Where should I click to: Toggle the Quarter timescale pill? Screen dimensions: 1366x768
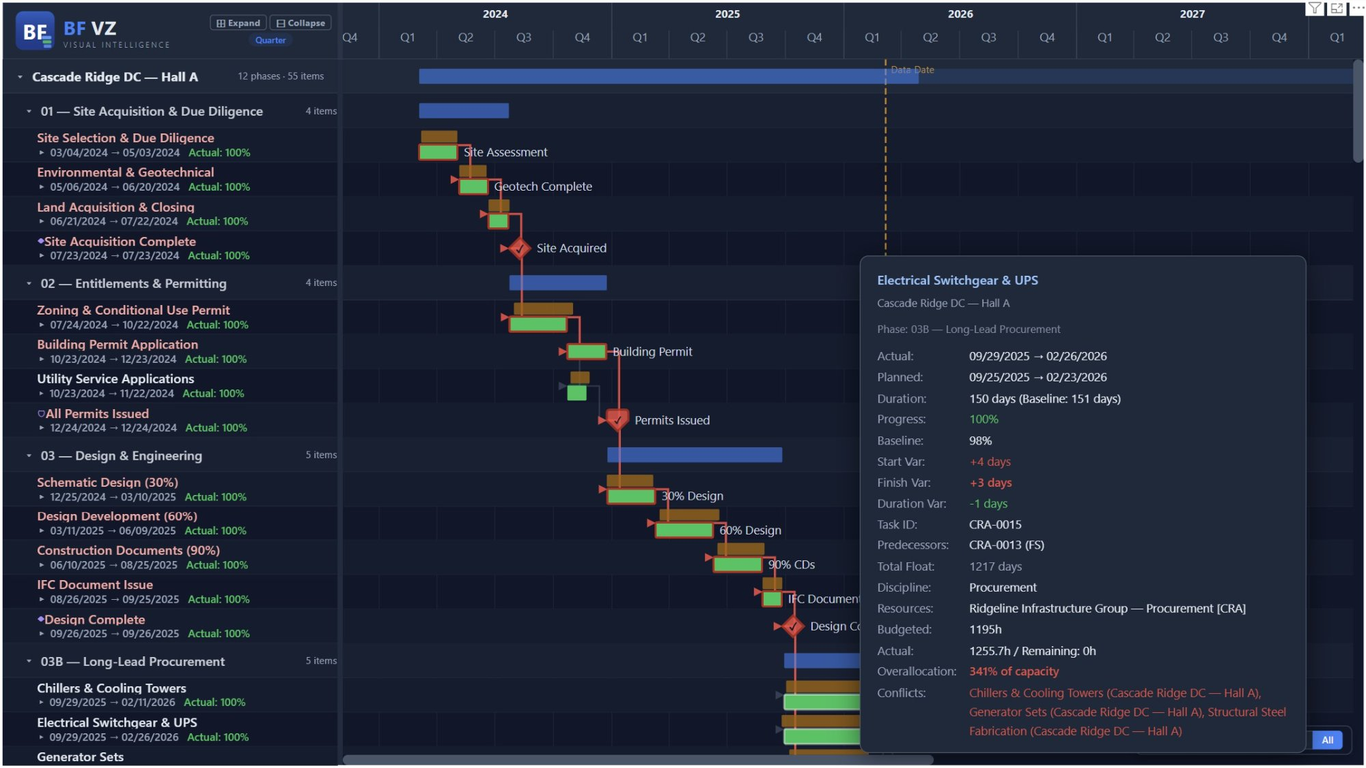(x=270, y=40)
